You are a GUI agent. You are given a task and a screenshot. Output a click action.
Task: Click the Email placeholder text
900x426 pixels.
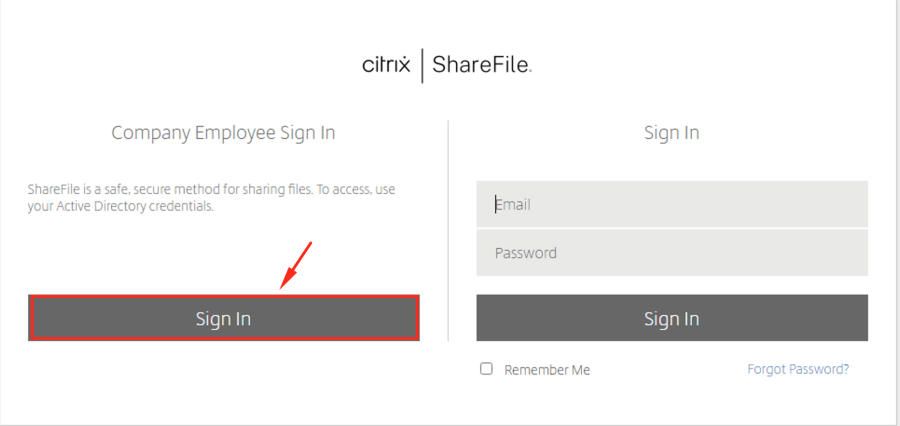pos(514,204)
